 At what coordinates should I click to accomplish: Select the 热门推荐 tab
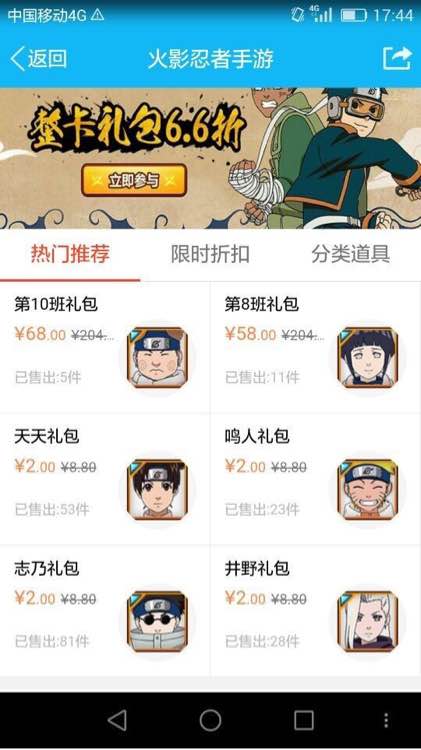click(x=70, y=254)
